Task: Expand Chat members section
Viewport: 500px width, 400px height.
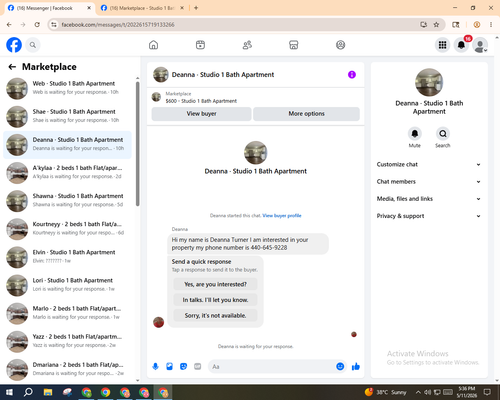Action: (429, 182)
